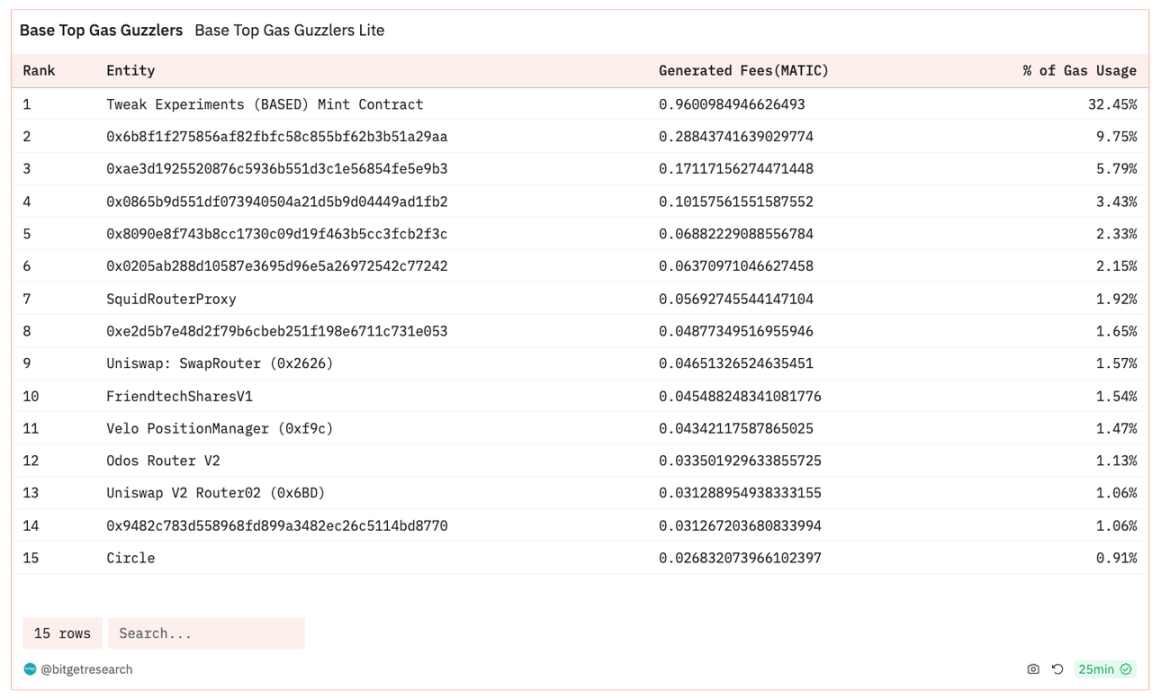The height and width of the screenshot is (699, 1152).
Task: Click the 15 rows count label
Action: pos(62,633)
